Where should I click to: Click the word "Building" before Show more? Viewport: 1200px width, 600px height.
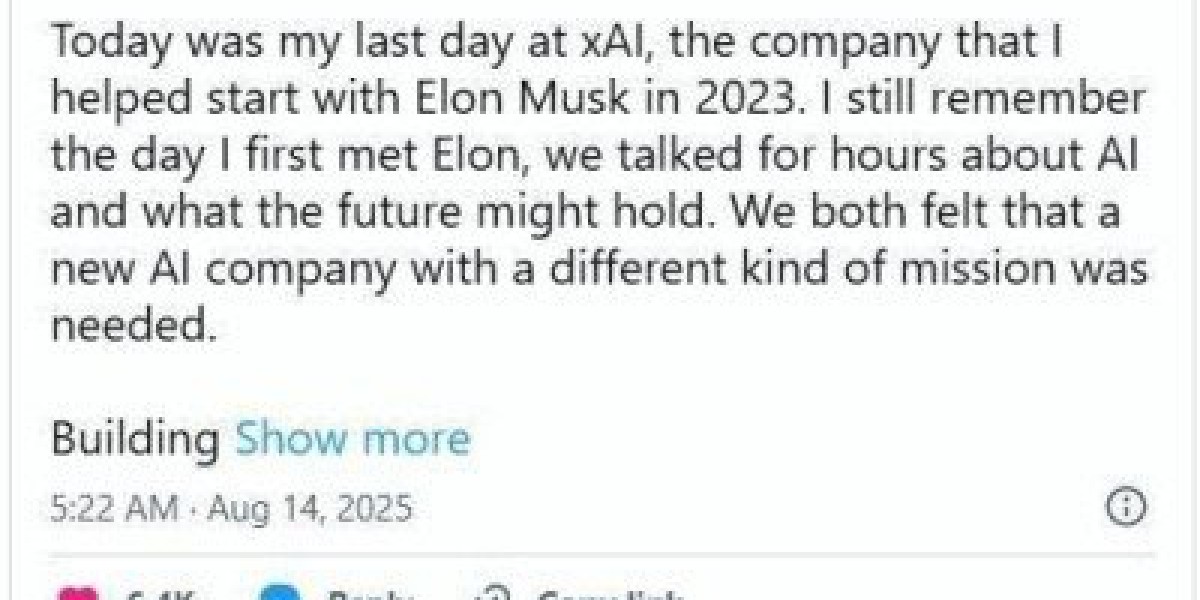point(135,439)
